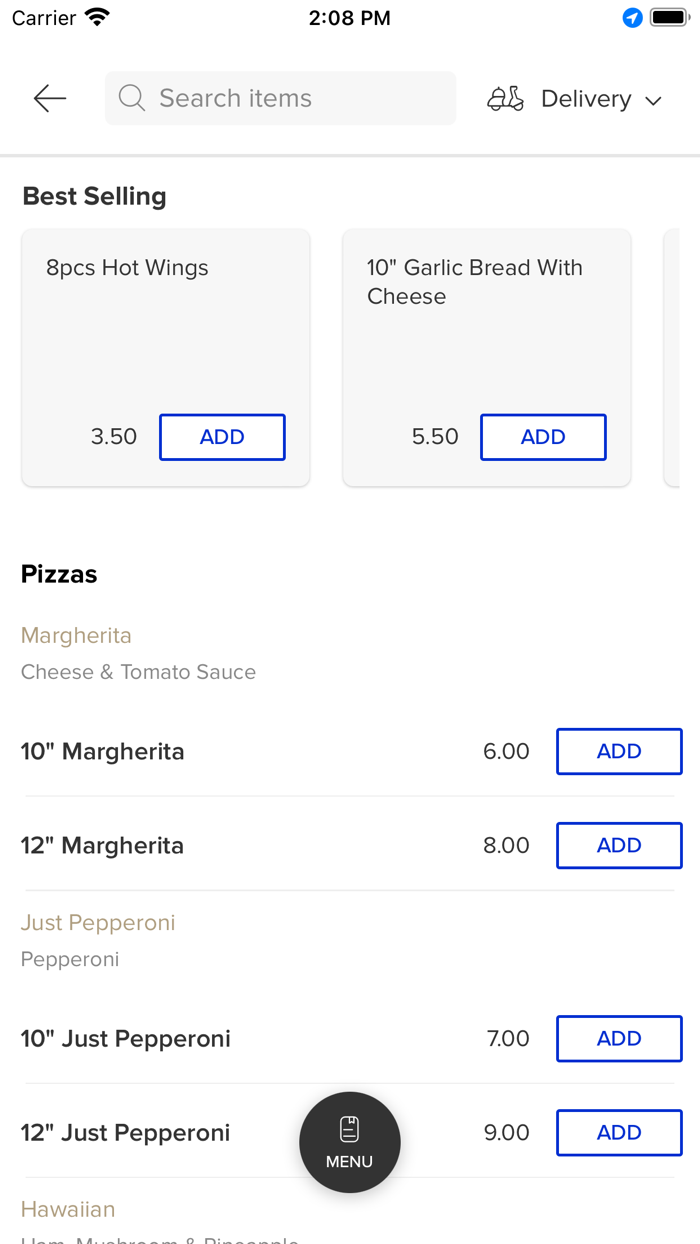
Task: Tap the search magnifier icon
Action: pyautogui.click(x=132, y=98)
